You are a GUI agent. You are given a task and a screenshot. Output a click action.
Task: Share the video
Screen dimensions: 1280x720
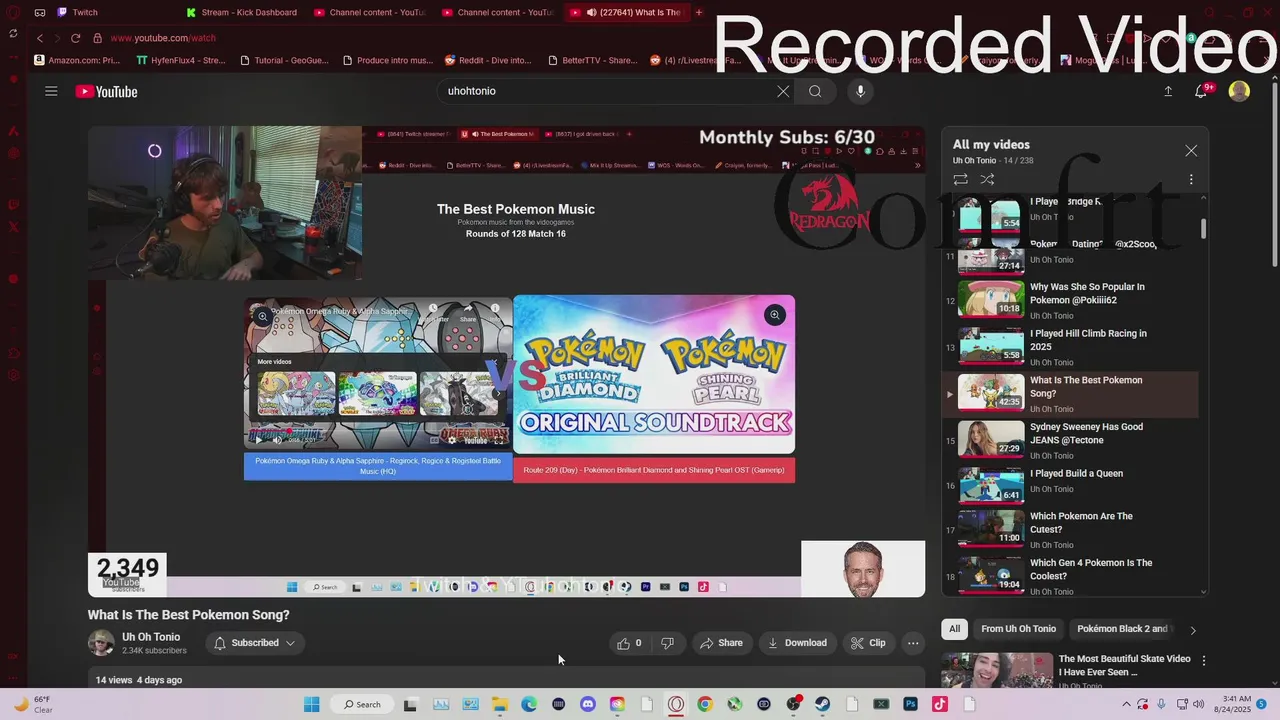[x=721, y=643]
